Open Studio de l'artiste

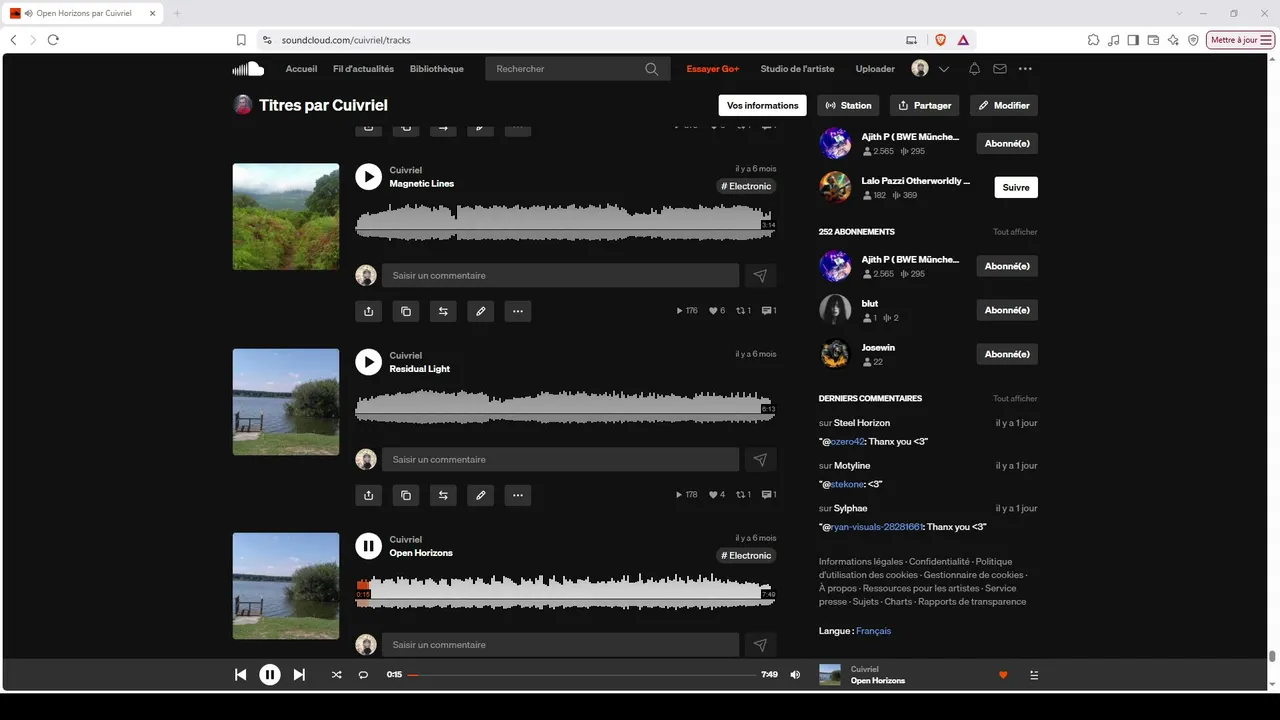pos(797,69)
